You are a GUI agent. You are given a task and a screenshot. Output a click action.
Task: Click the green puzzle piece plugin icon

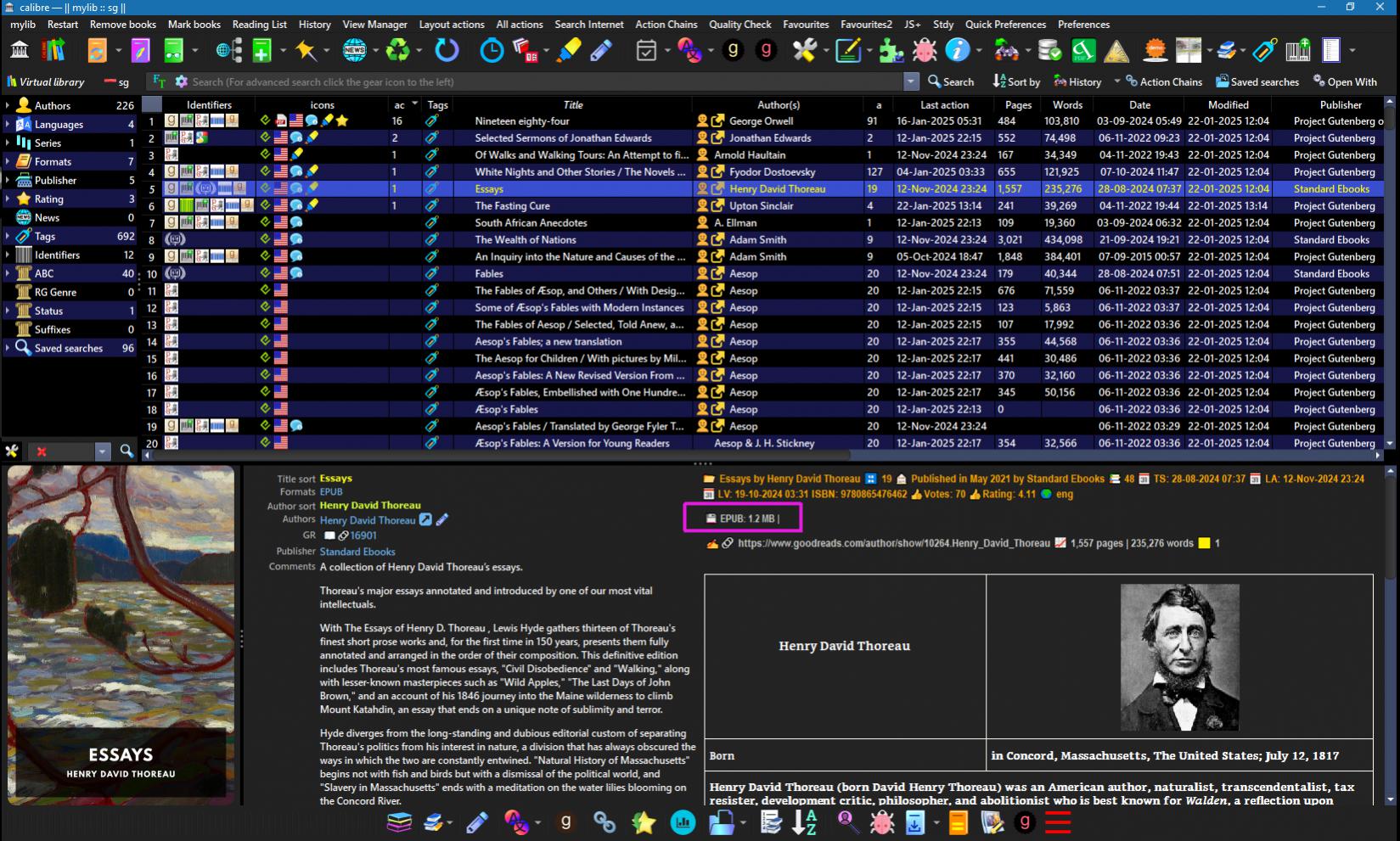tap(891, 51)
